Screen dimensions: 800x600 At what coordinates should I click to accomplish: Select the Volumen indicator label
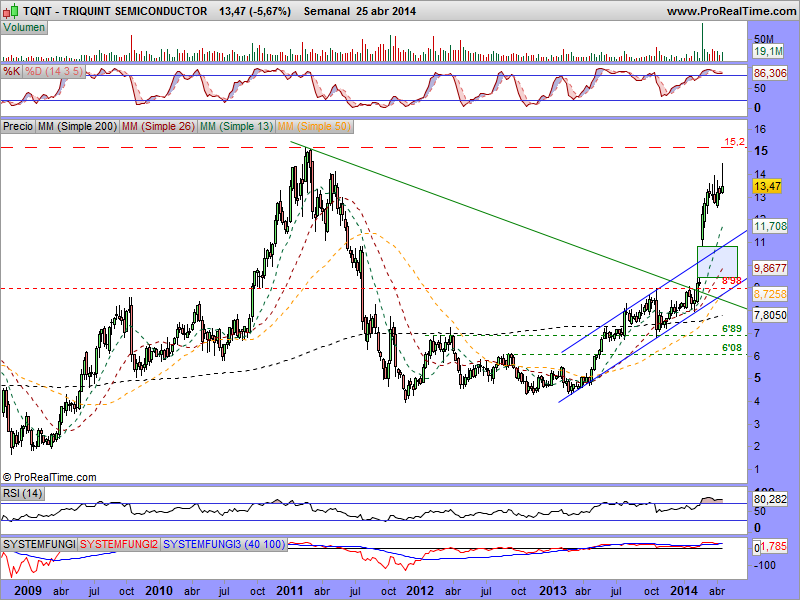24,28
